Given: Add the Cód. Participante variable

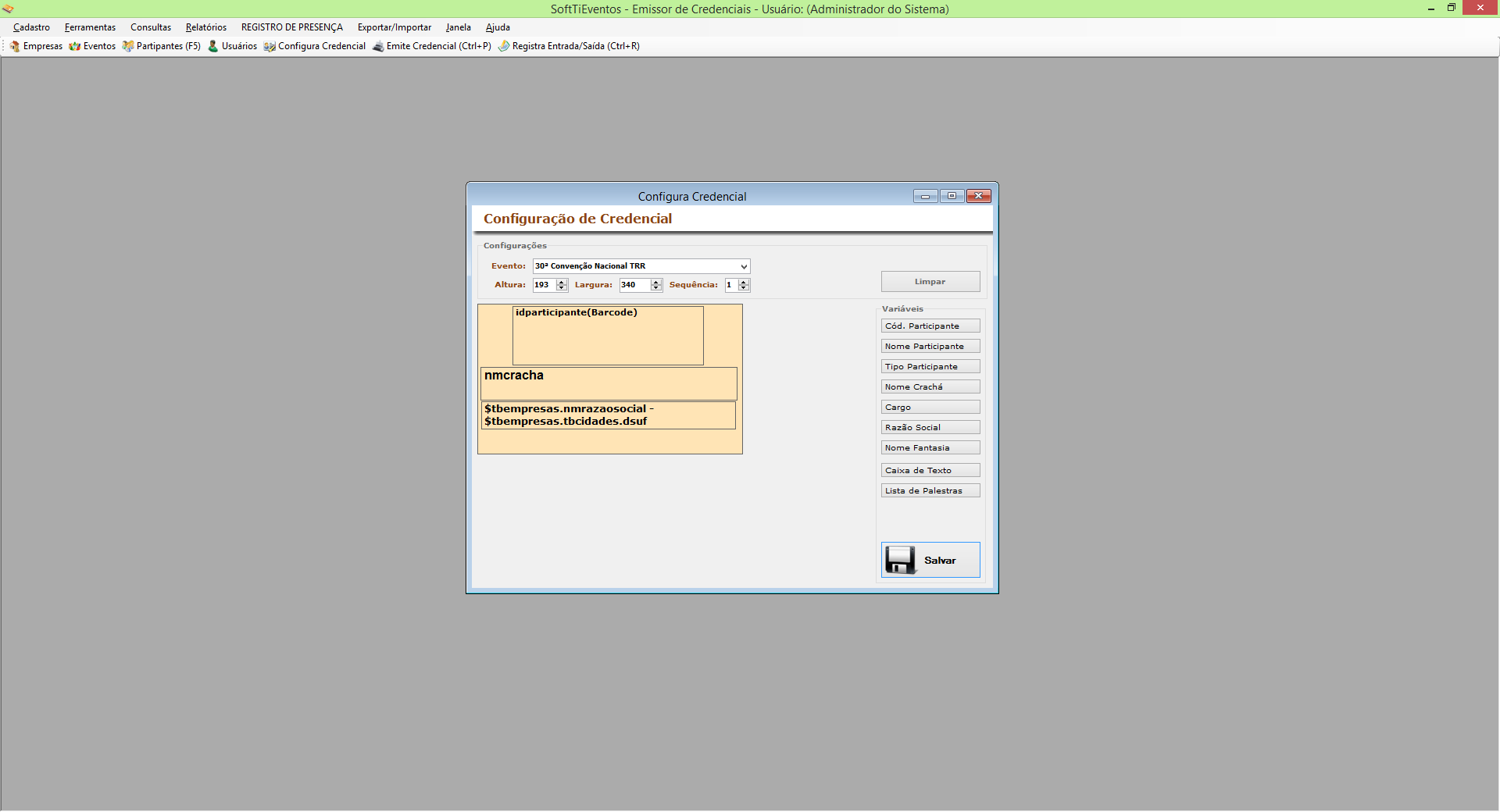Looking at the screenshot, I should pos(930,326).
